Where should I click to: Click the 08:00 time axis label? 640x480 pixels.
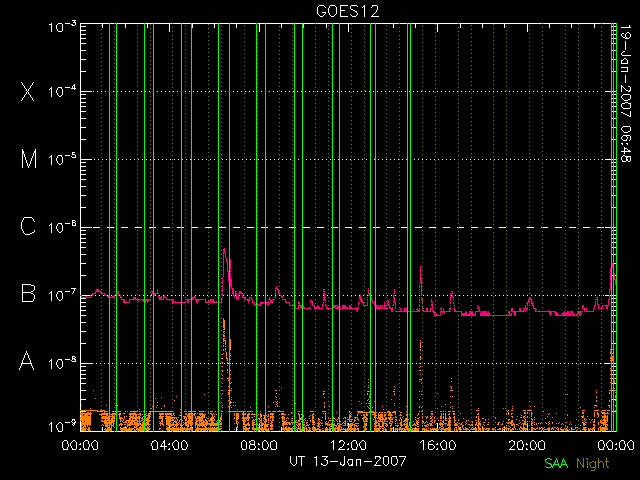tap(259, 444)
